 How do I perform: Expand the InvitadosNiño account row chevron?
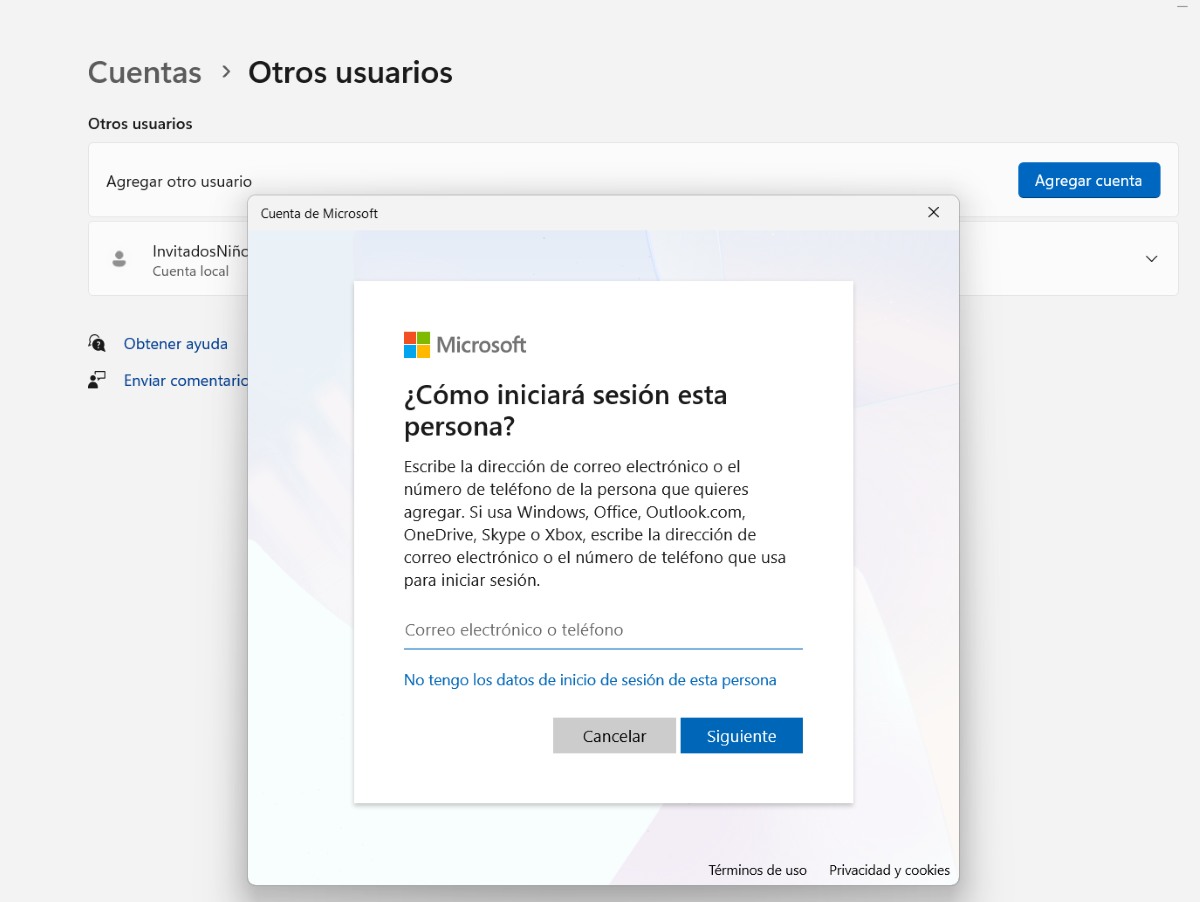click(1151, 259)
